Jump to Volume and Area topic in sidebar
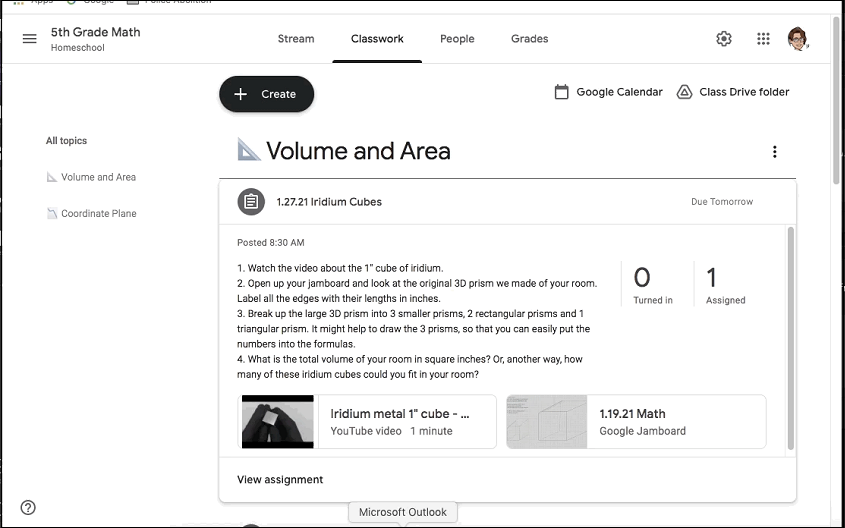845x528 pixels. (92, 177)
